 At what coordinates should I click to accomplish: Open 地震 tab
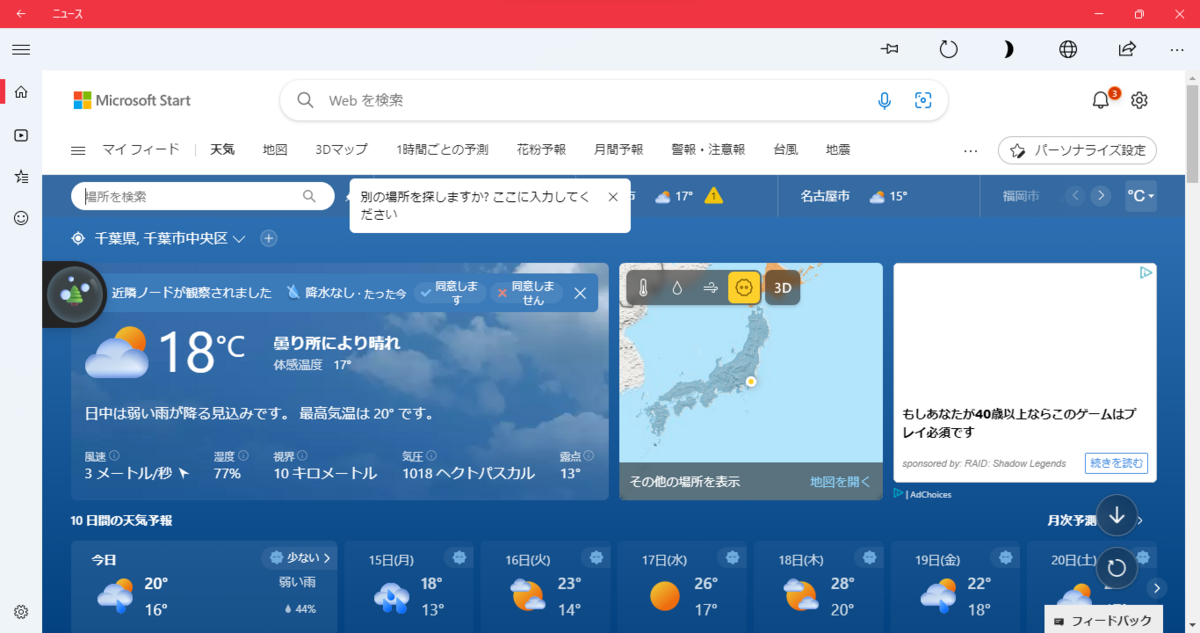tap(838, 150)
